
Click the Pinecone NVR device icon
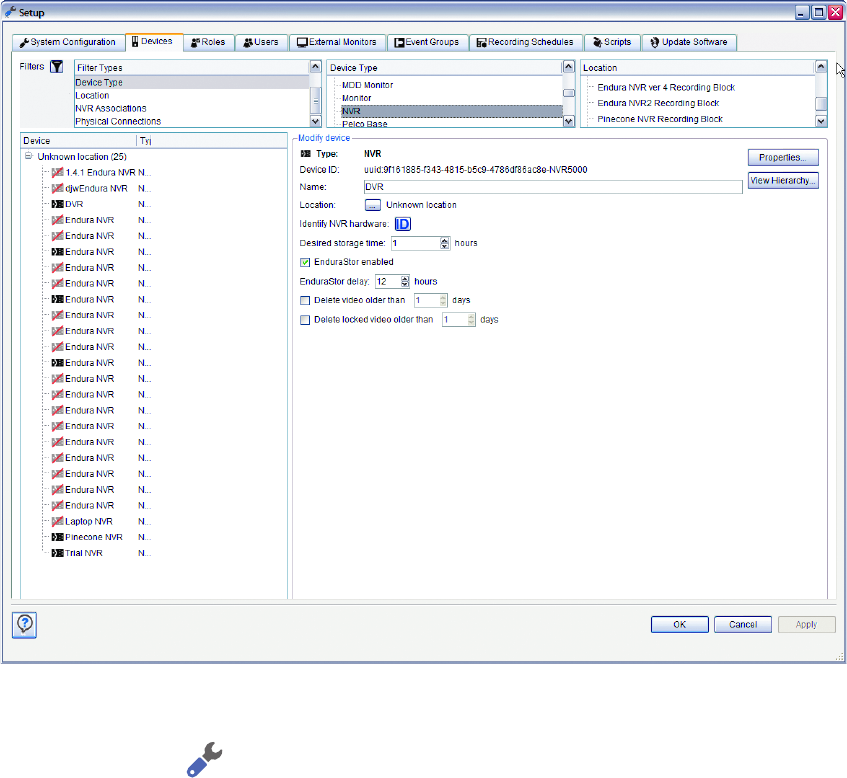click(x=57, y=537)
